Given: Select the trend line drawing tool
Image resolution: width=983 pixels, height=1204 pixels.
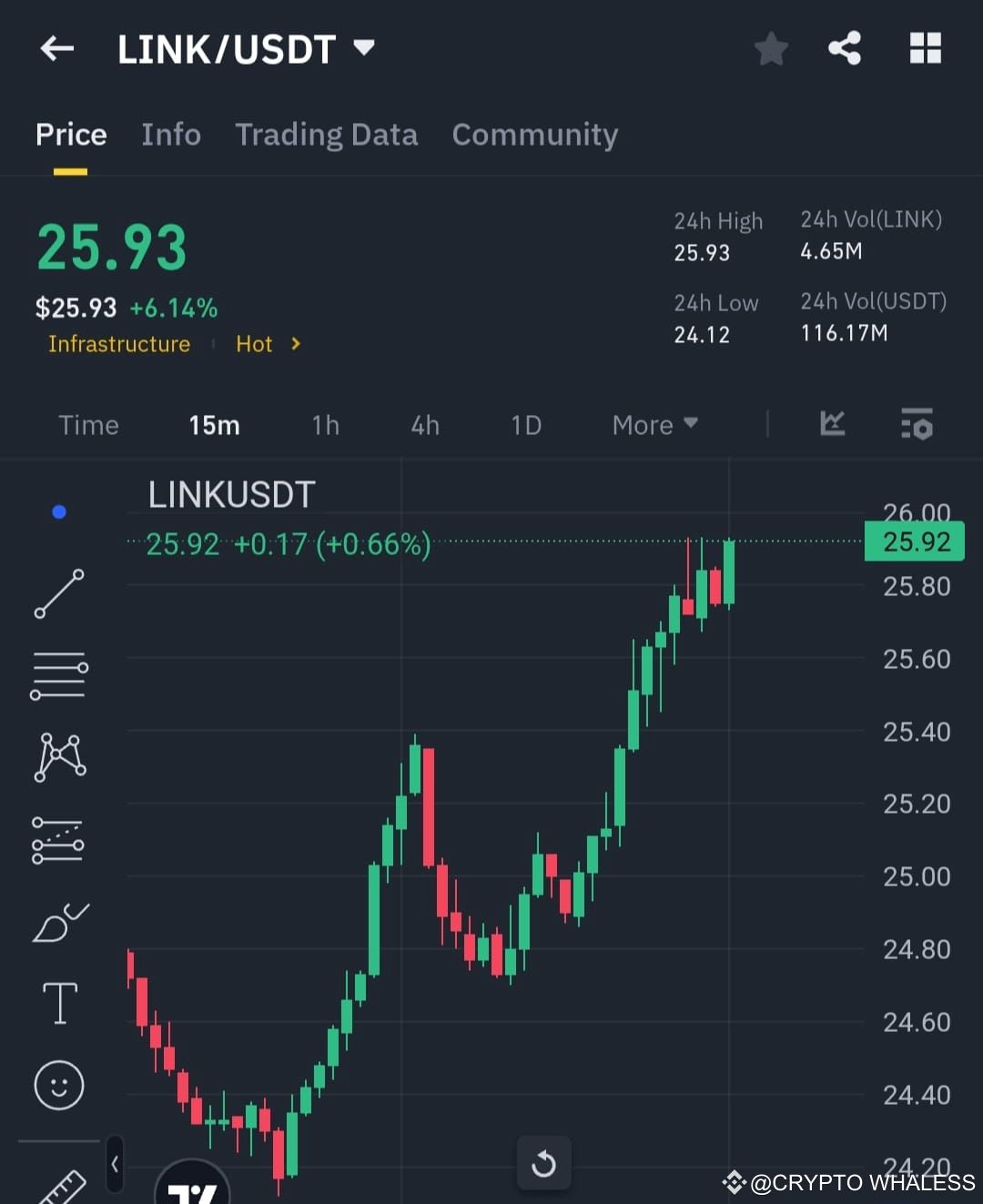Looking at the screenshot, I should [x=58, y=593].
